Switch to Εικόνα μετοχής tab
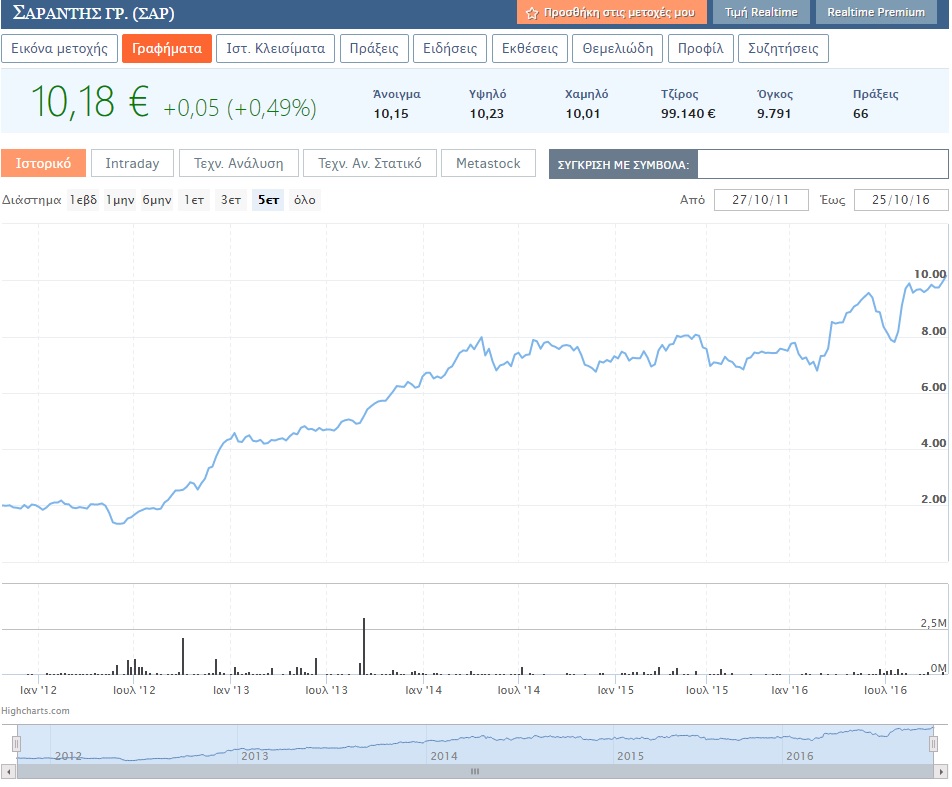This screenshot has height=787, width=952. (x=60, y=49)
